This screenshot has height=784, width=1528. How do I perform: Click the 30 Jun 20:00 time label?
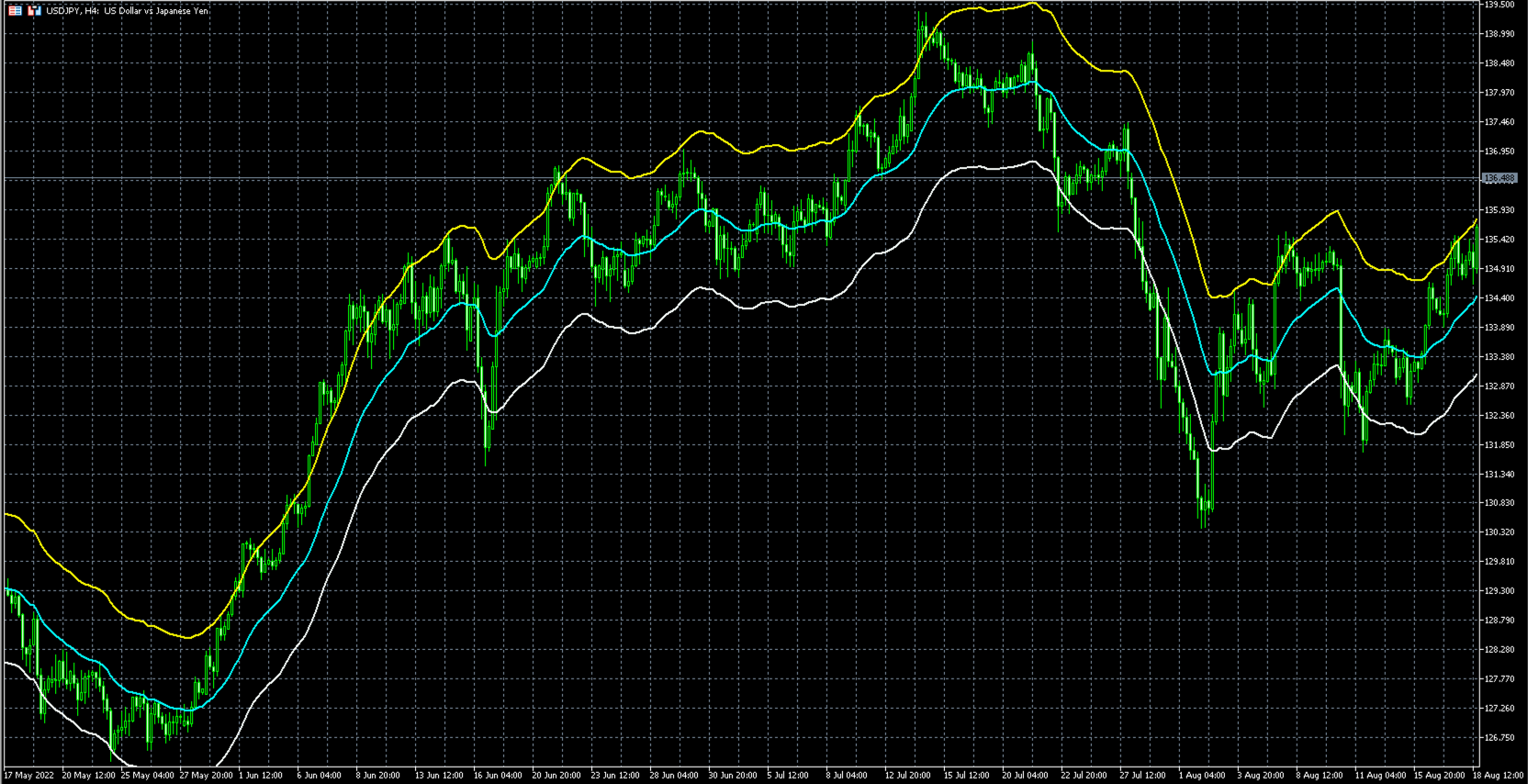pyautogui.click(x=732, y=776)
